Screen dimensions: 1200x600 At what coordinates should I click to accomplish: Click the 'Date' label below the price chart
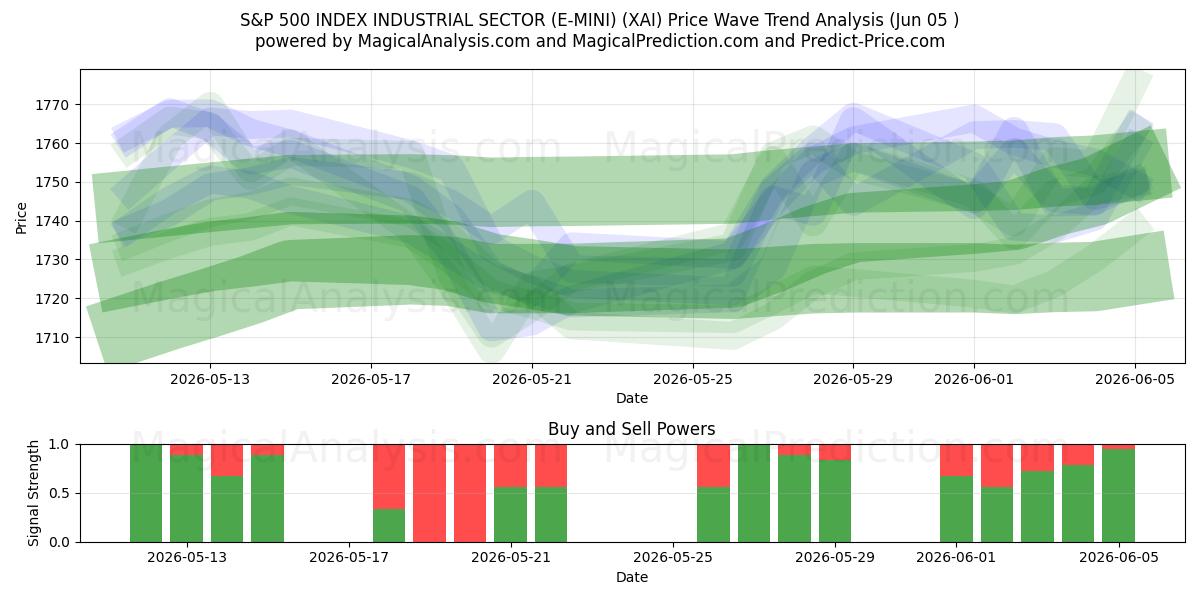(x=632, y=398)
